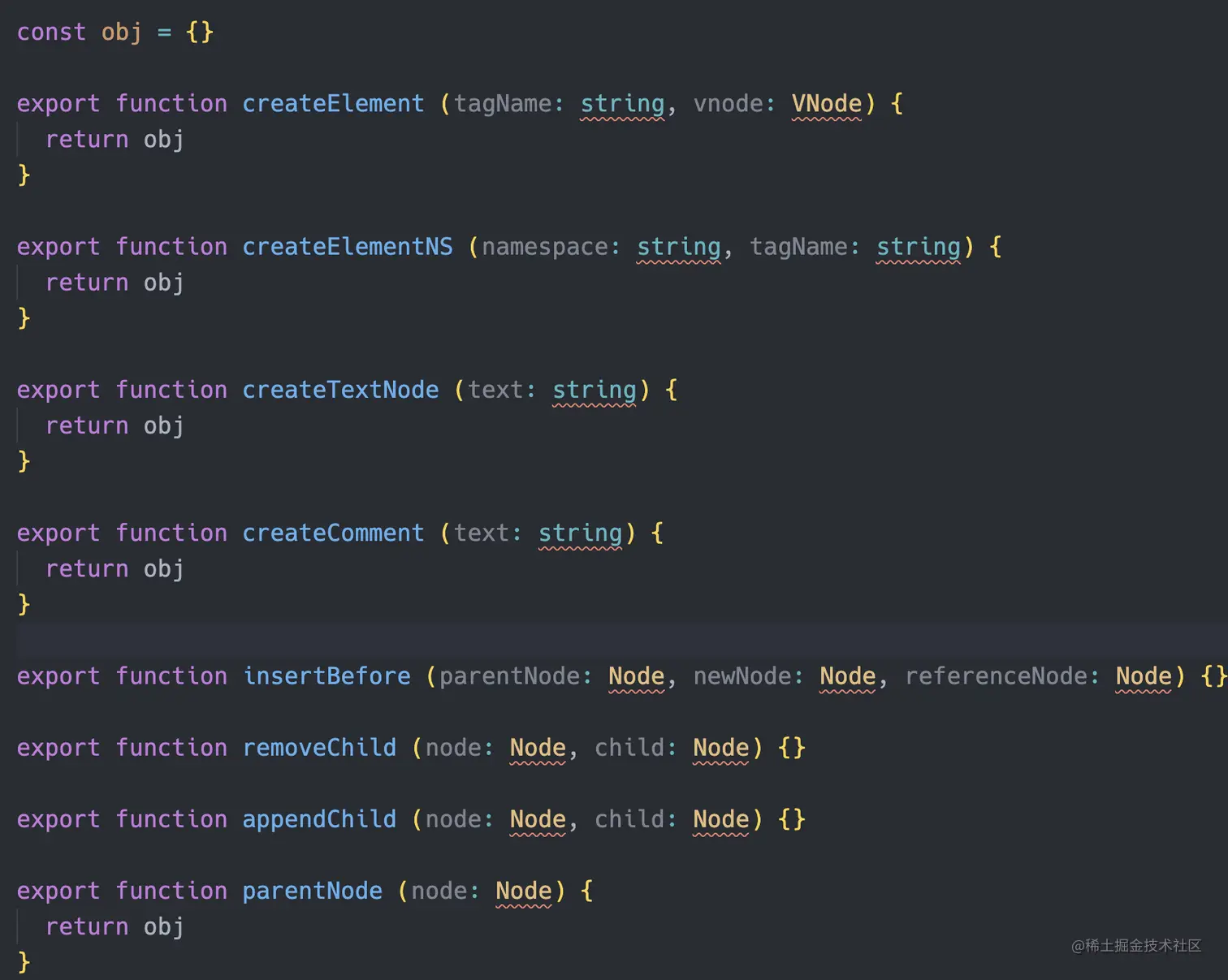Click the createTextNode function name
The image size is (1228, 980).
point(340,390)
